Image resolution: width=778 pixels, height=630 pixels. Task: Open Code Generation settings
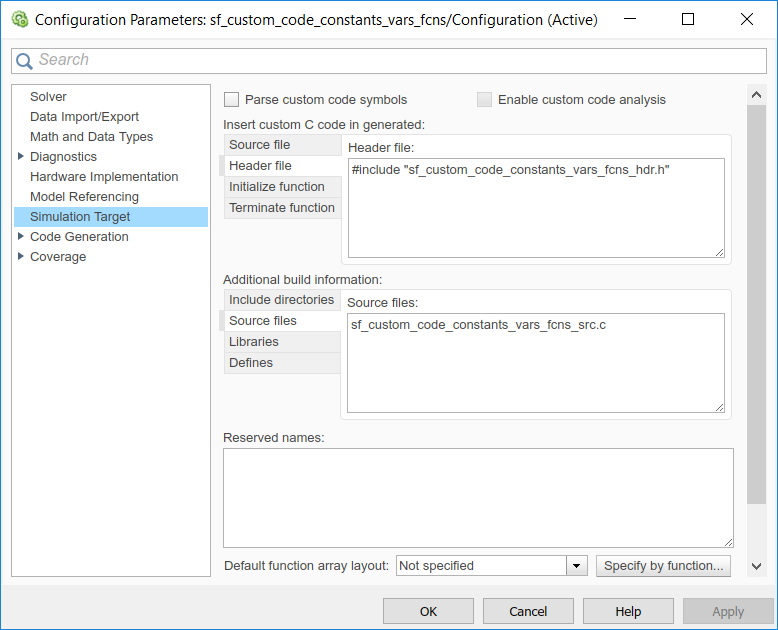79,237
